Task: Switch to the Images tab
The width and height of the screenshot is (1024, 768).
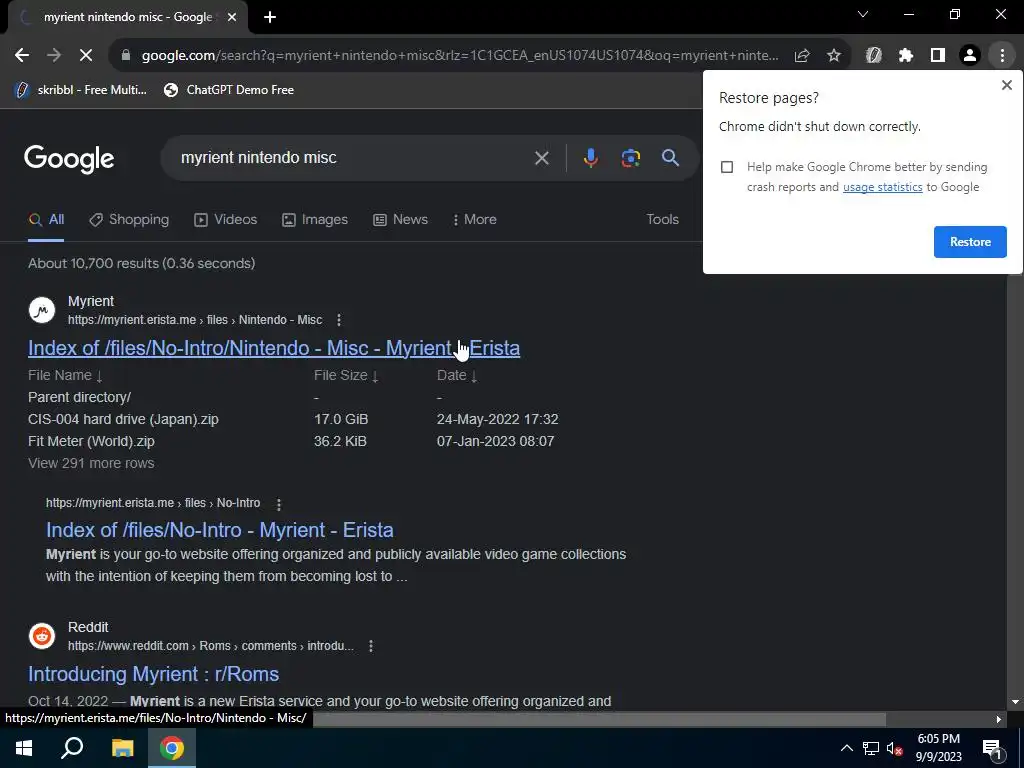Action: click(315, 219)
